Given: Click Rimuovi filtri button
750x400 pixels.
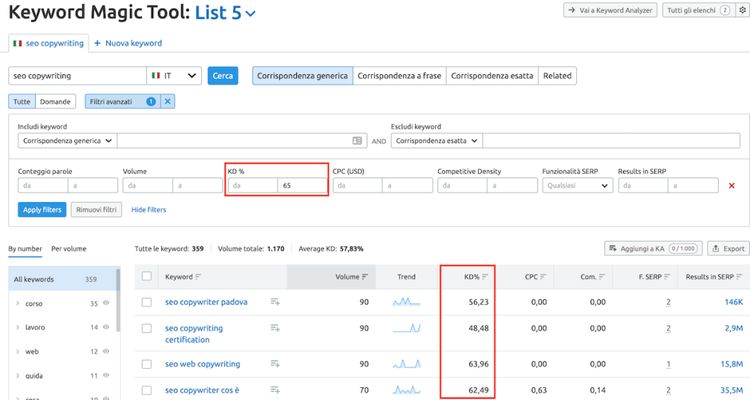Looking at the screenshot, I should [96, 210].
